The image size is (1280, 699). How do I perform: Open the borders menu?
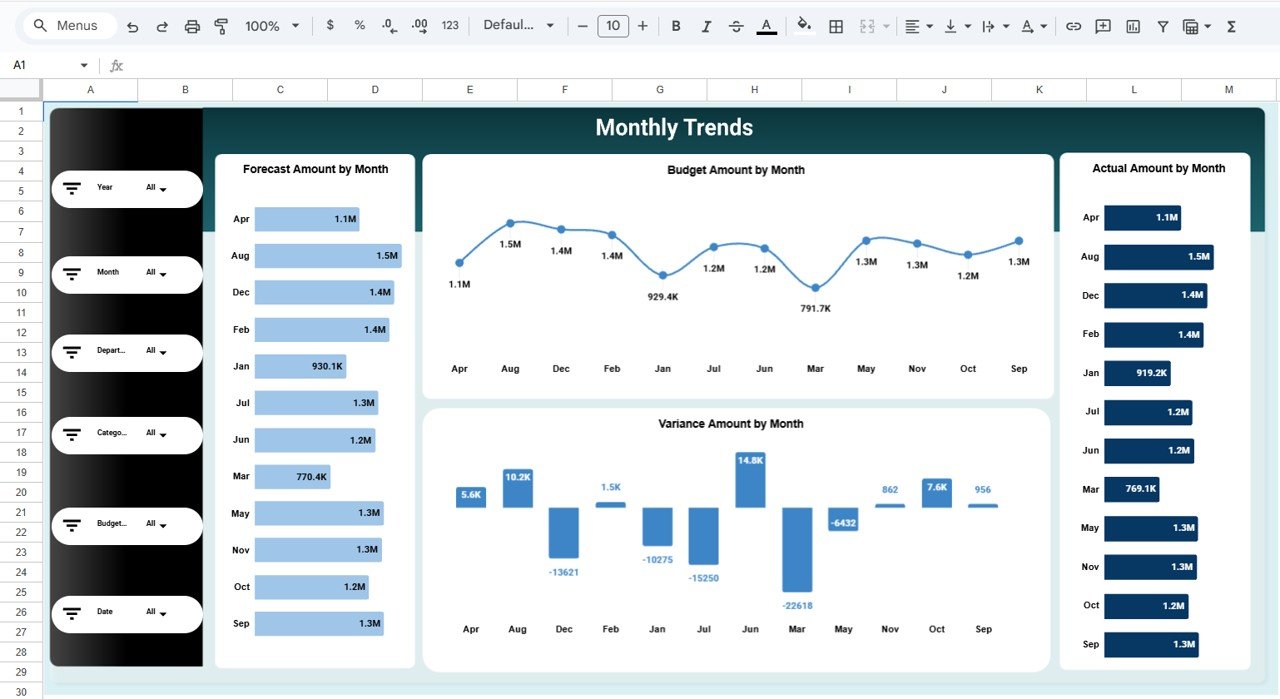tap(836, 25)
